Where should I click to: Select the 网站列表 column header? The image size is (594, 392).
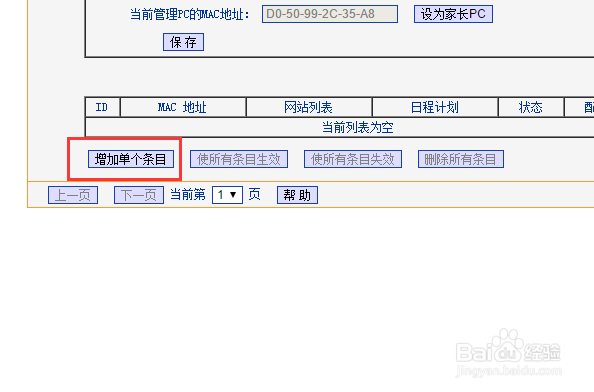(309, 108)
